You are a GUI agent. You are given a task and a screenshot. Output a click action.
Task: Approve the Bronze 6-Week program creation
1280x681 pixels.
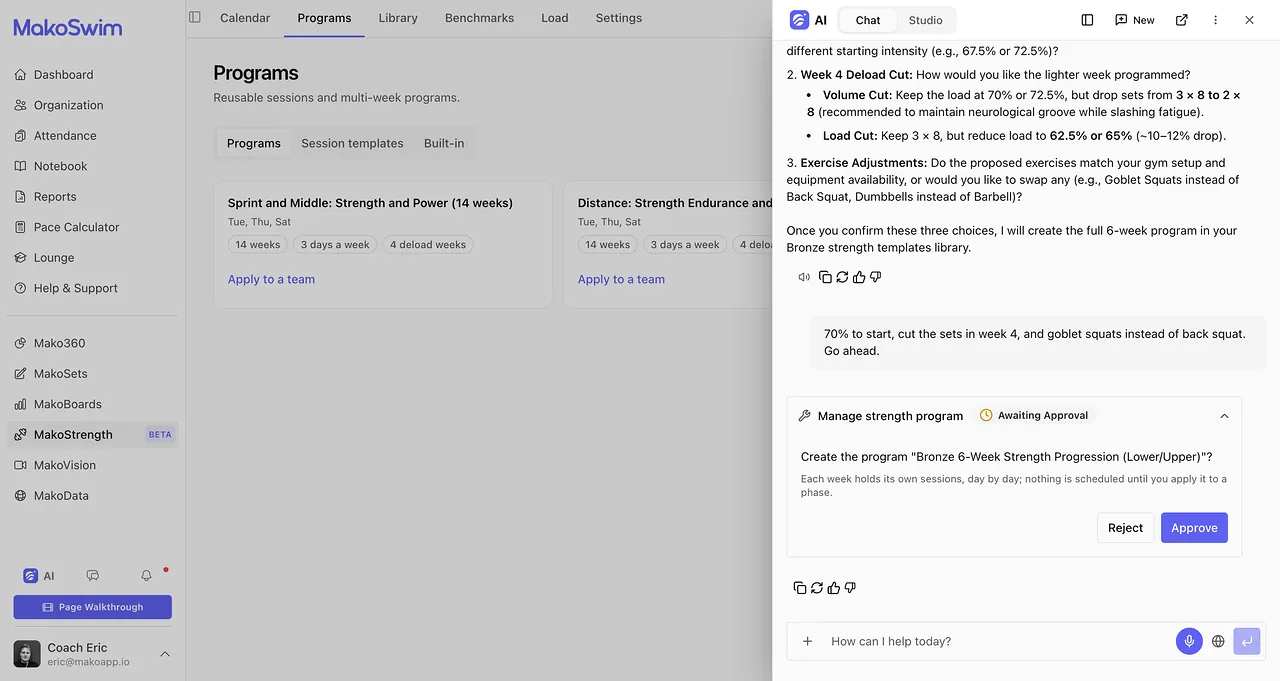point(1194,528)
